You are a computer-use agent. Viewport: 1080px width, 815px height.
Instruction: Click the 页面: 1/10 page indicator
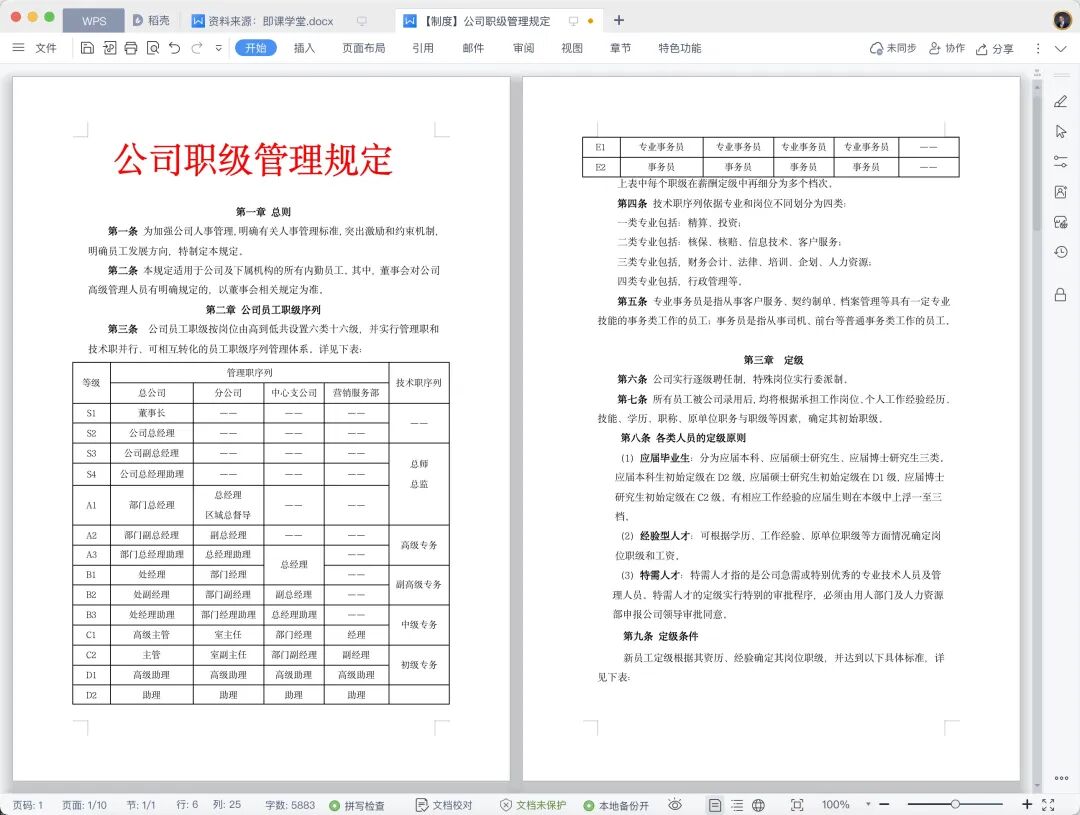(x=84, y=805)
